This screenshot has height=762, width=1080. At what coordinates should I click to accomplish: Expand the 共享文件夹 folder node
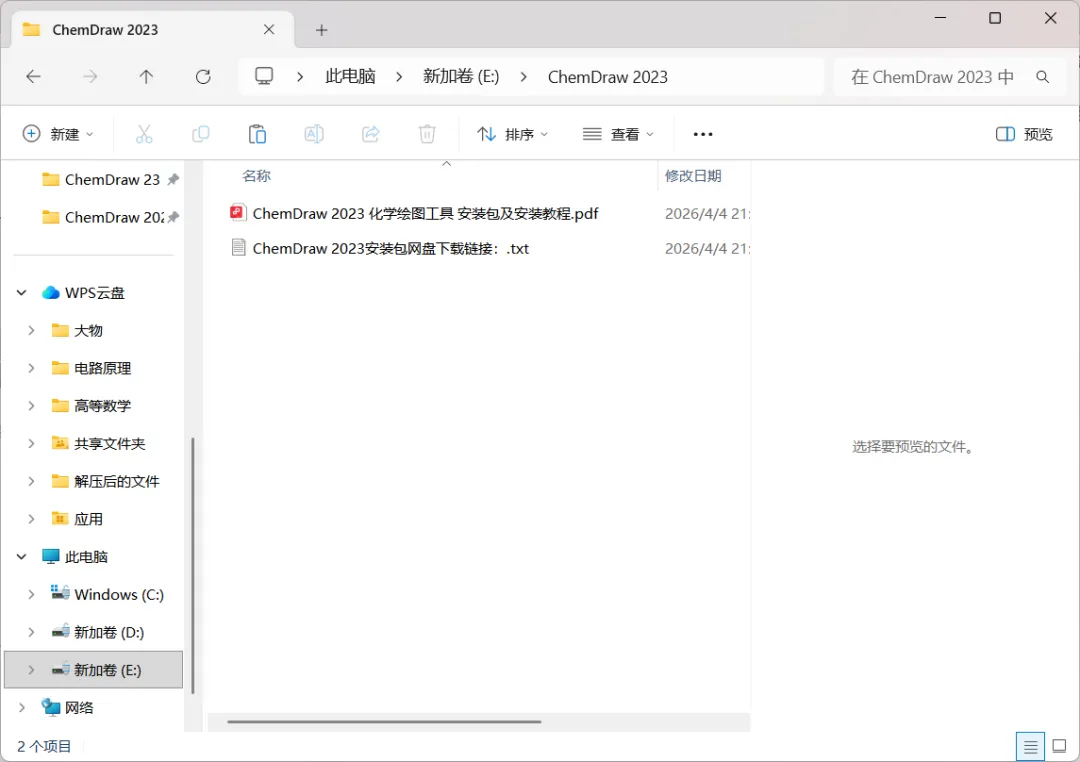[31, 444]
